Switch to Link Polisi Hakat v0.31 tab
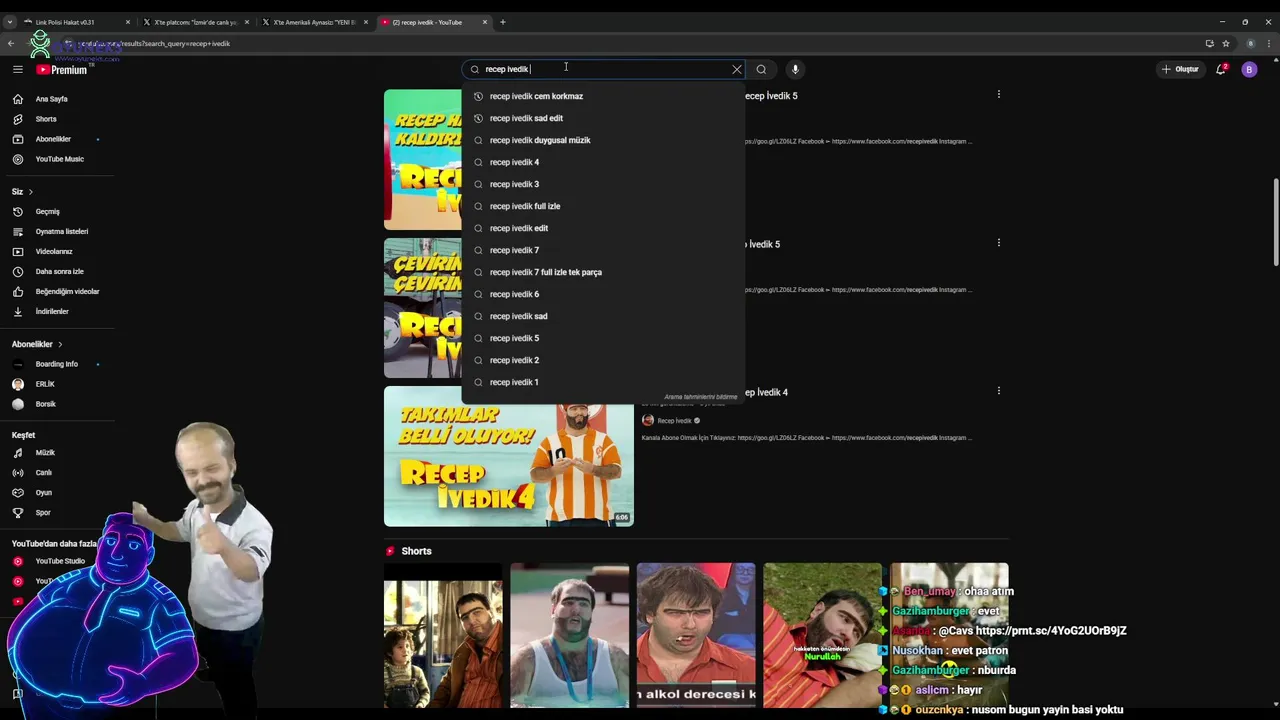Image resolution: width=1280 pixels, height=720 pixels. coord(75,22)
